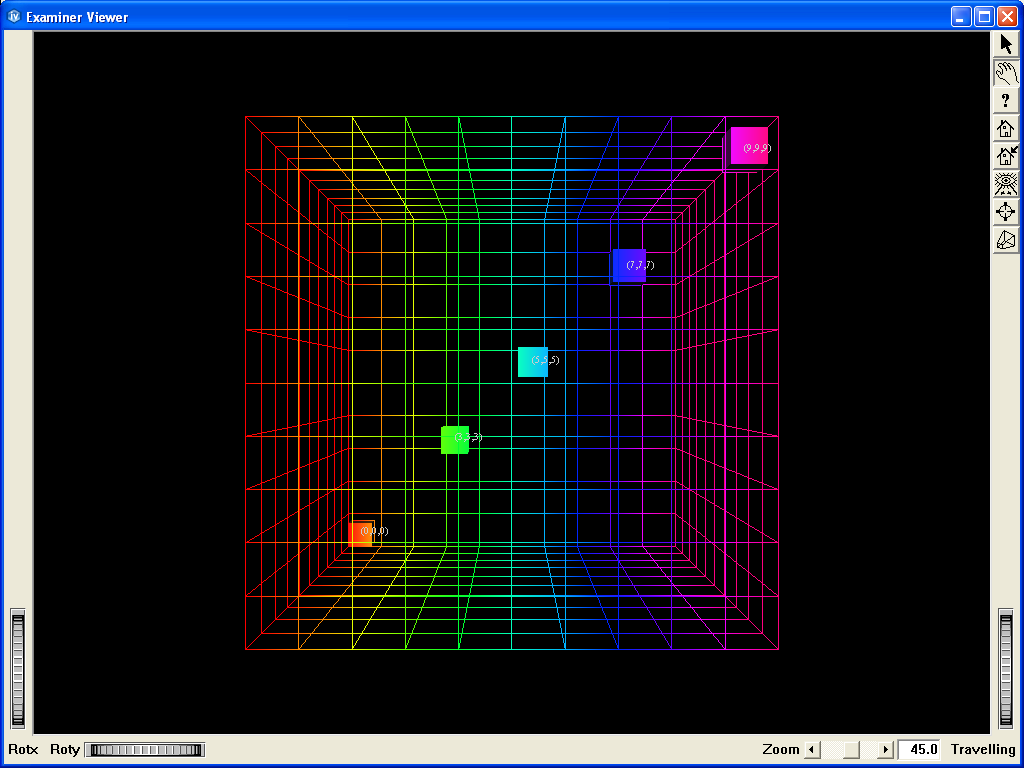Click the Zoom slider right arrow
The image size is (1024, 768).
coord(885,750)
